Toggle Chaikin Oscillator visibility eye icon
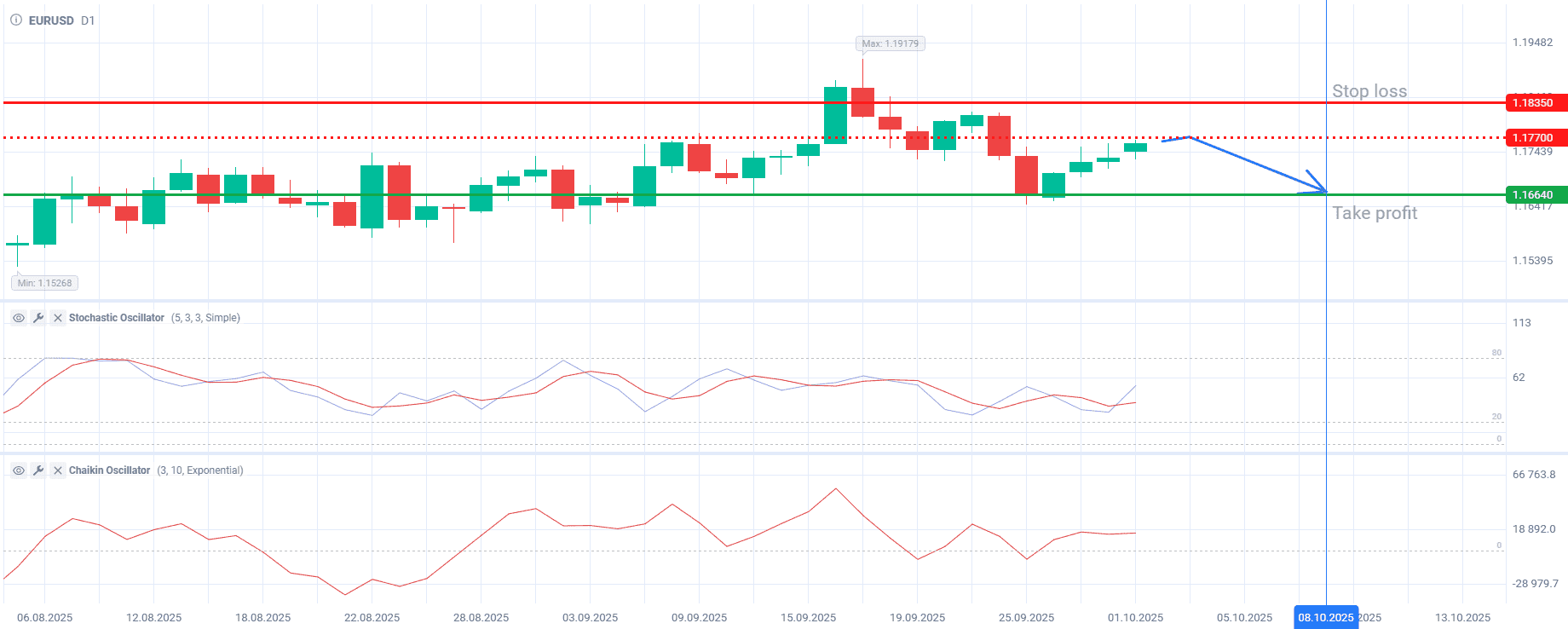This screenshot has width=1568, height=629. [18, 470]
